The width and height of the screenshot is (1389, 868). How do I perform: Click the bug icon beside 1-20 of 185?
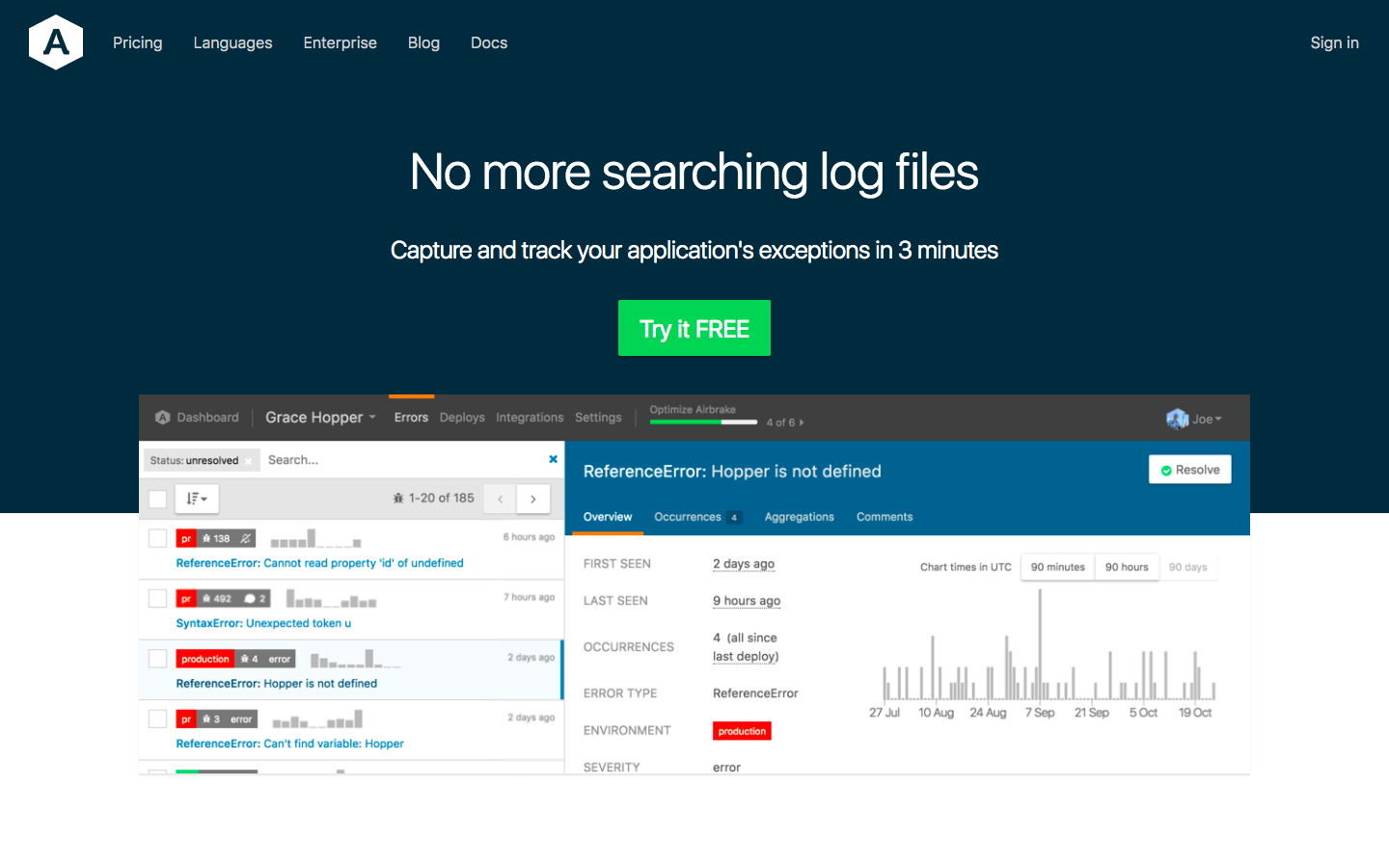click(x=398, y=499)
